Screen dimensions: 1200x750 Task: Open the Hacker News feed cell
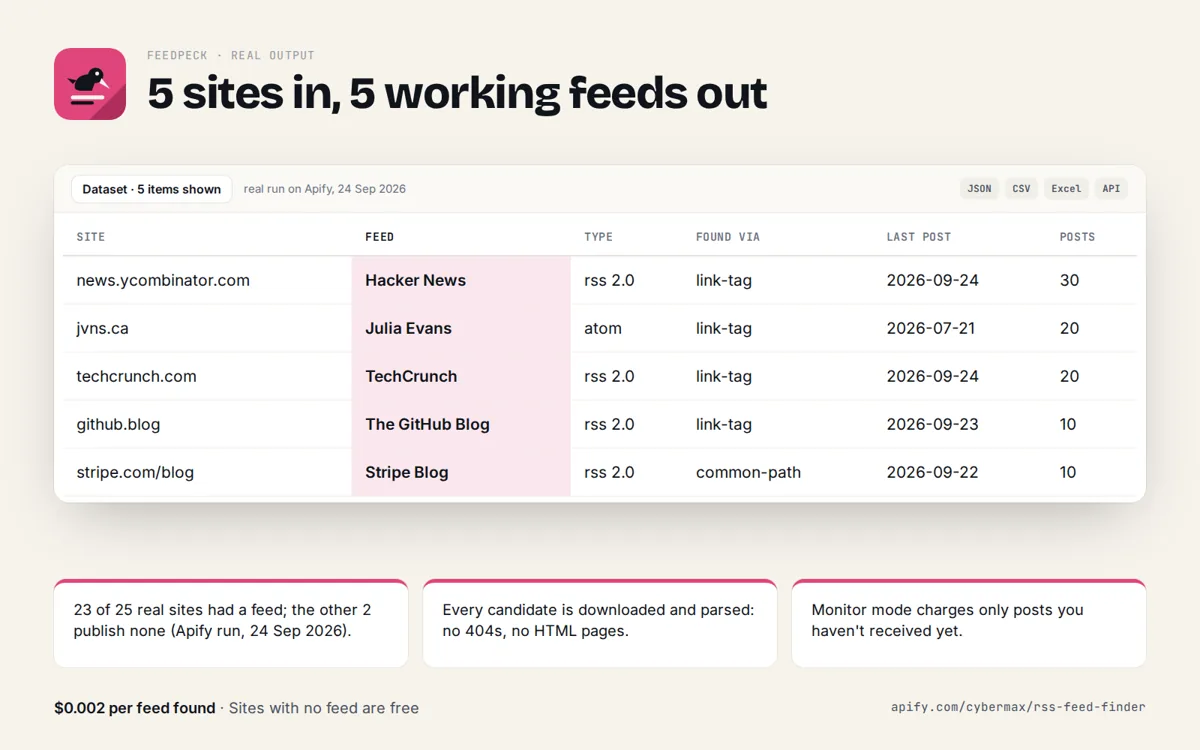click(461, 280)
